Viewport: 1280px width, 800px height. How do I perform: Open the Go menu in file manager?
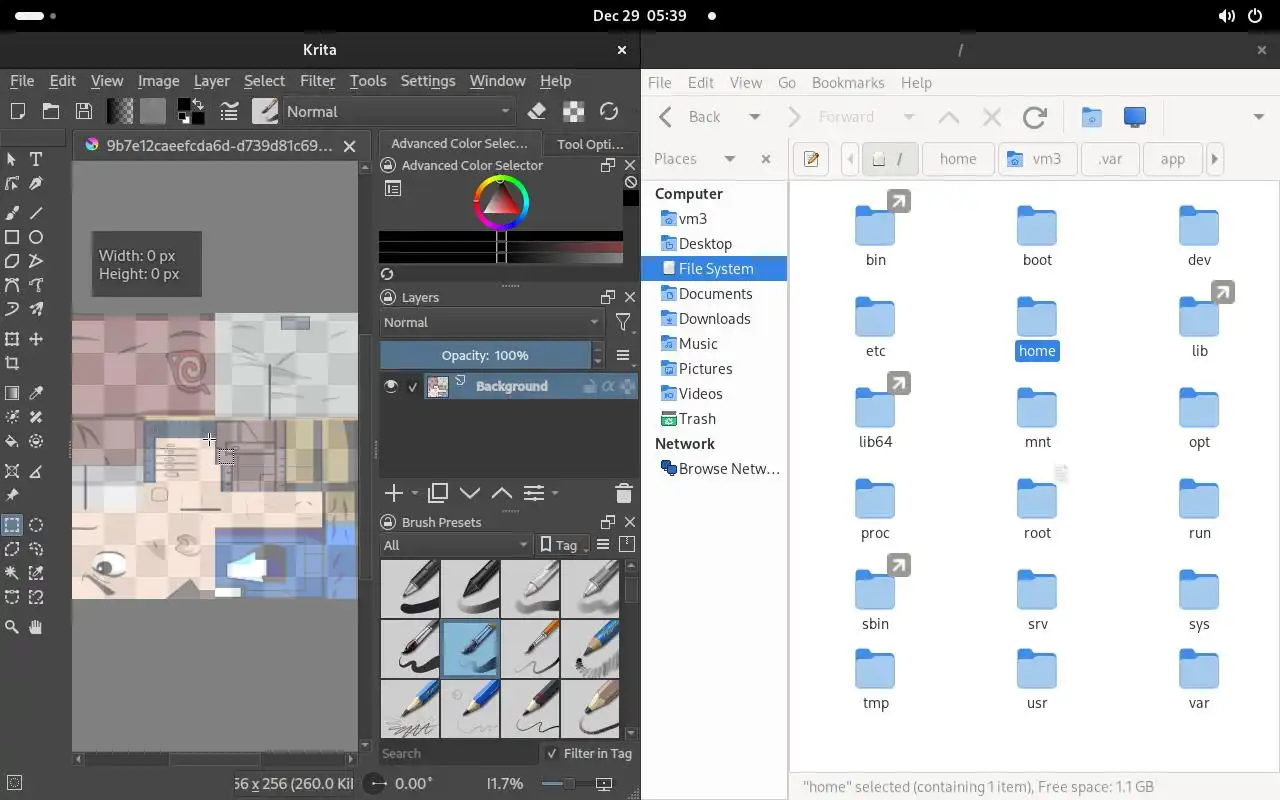787,83
